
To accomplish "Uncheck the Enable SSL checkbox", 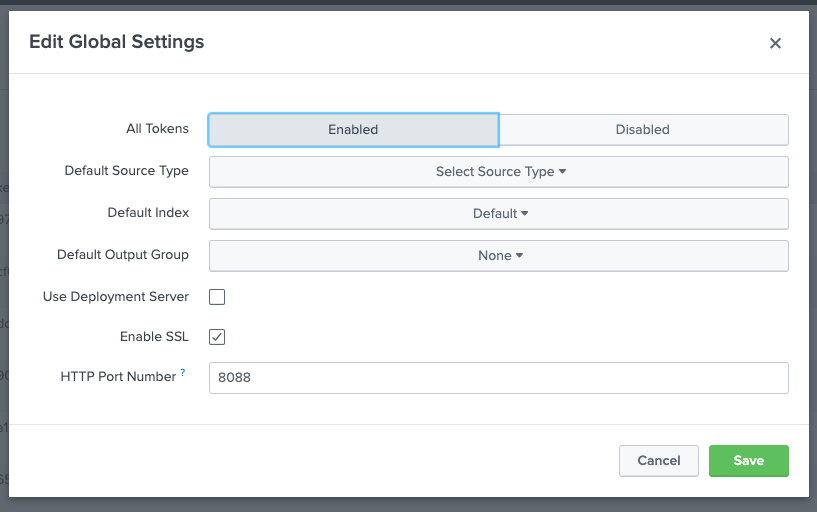I will 217,337.
